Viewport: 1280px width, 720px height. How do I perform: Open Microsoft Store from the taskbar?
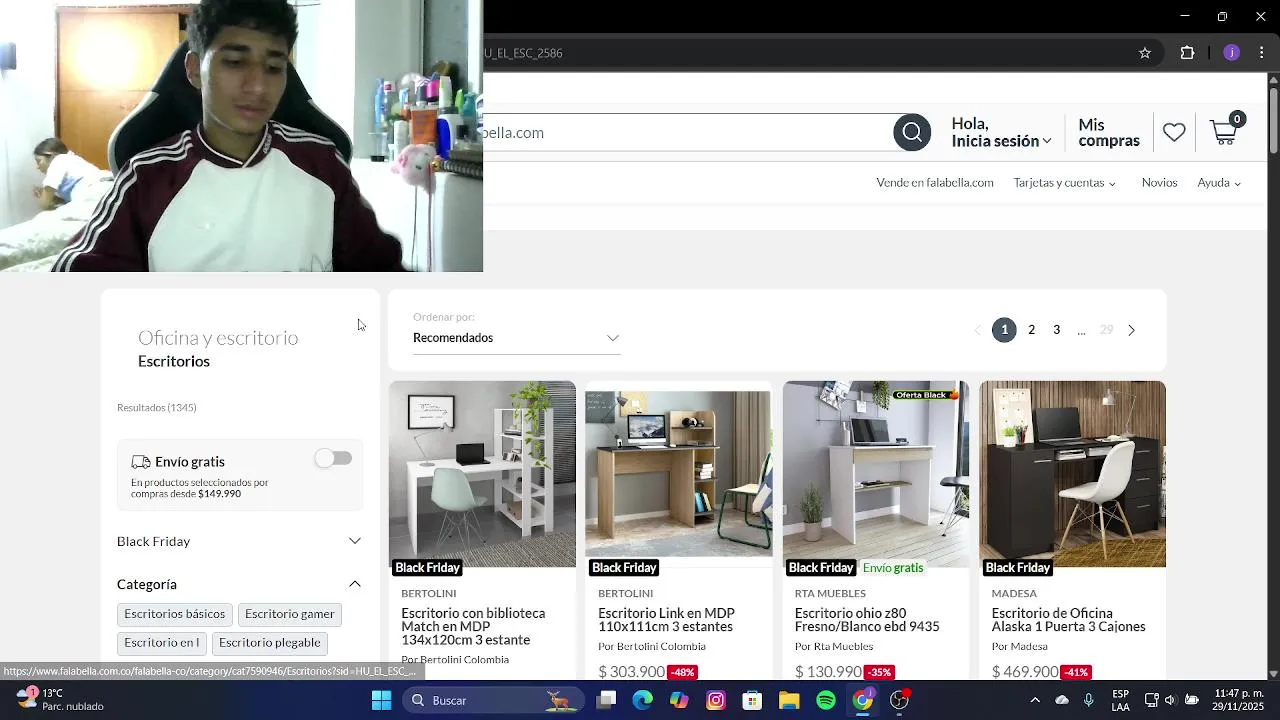[x=752, y=700]
